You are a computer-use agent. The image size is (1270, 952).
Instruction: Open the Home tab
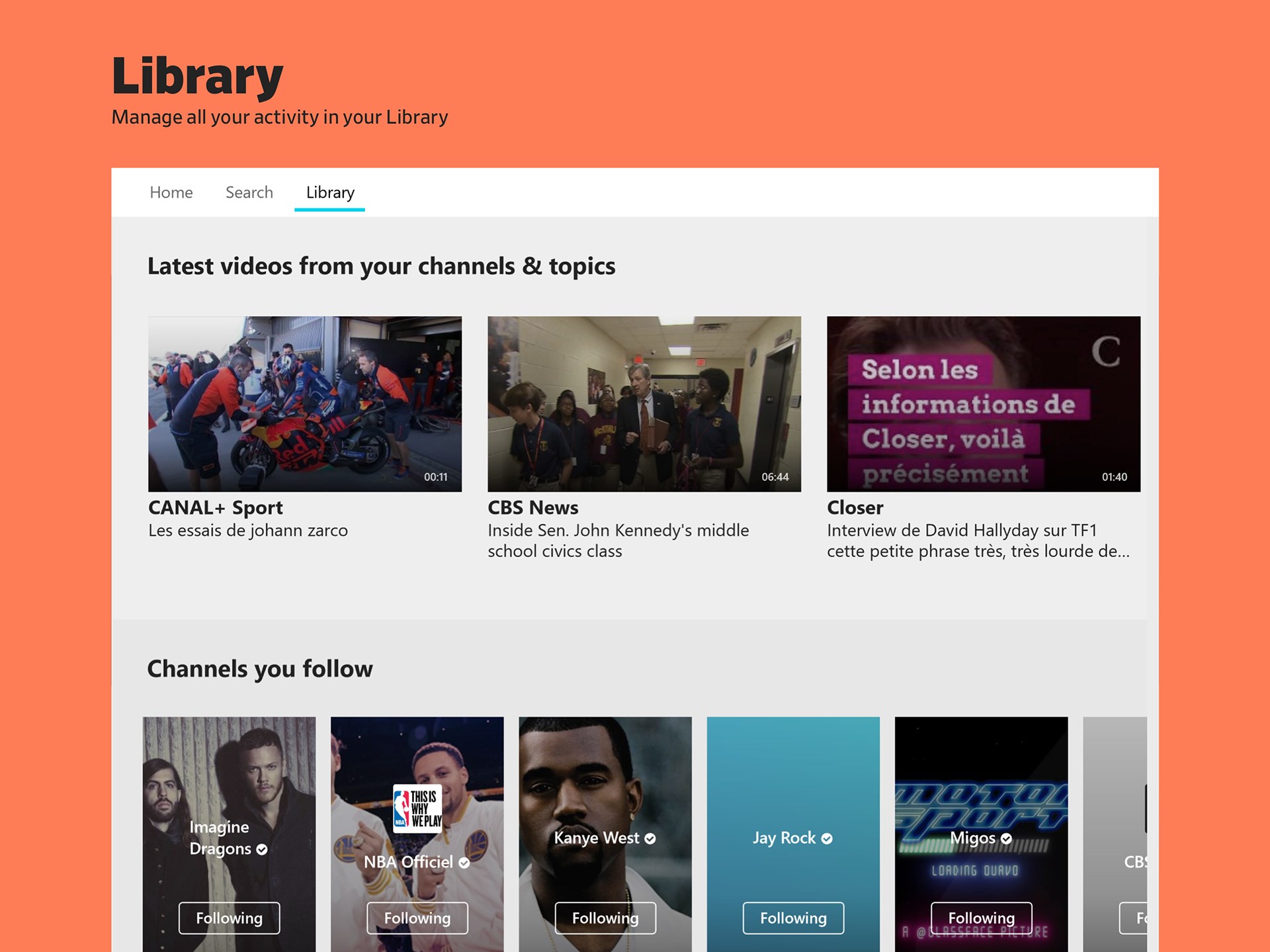click(171, 193)
